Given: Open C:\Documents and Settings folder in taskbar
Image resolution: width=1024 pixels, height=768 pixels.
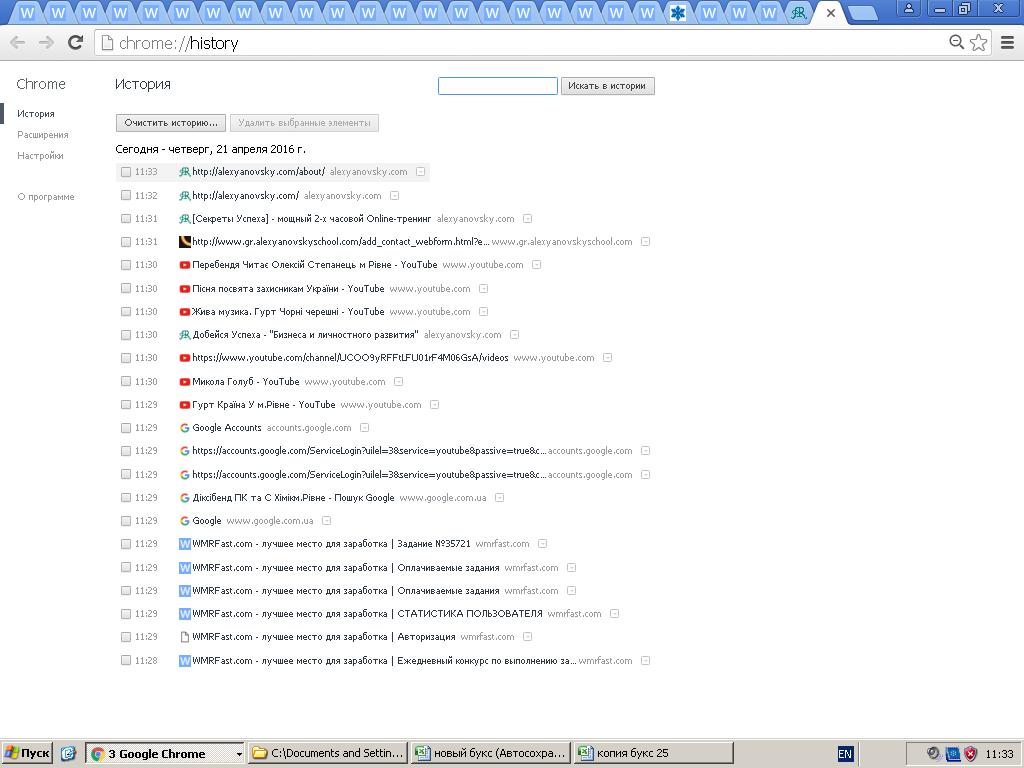Looking at the screenshot, I should pyautogui.click(x=328, y=753).
